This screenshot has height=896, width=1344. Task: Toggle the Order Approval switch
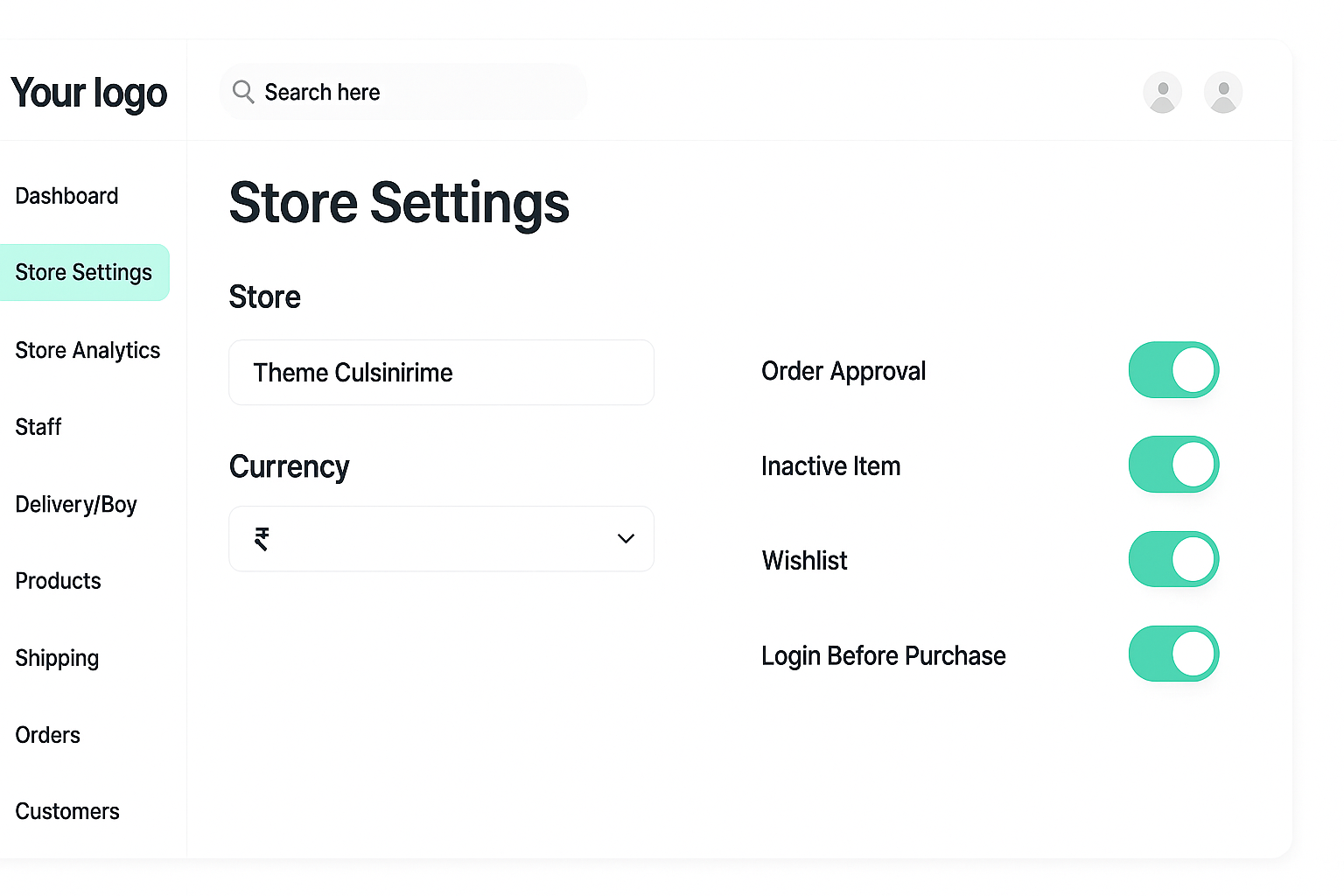pos(1173,370)
